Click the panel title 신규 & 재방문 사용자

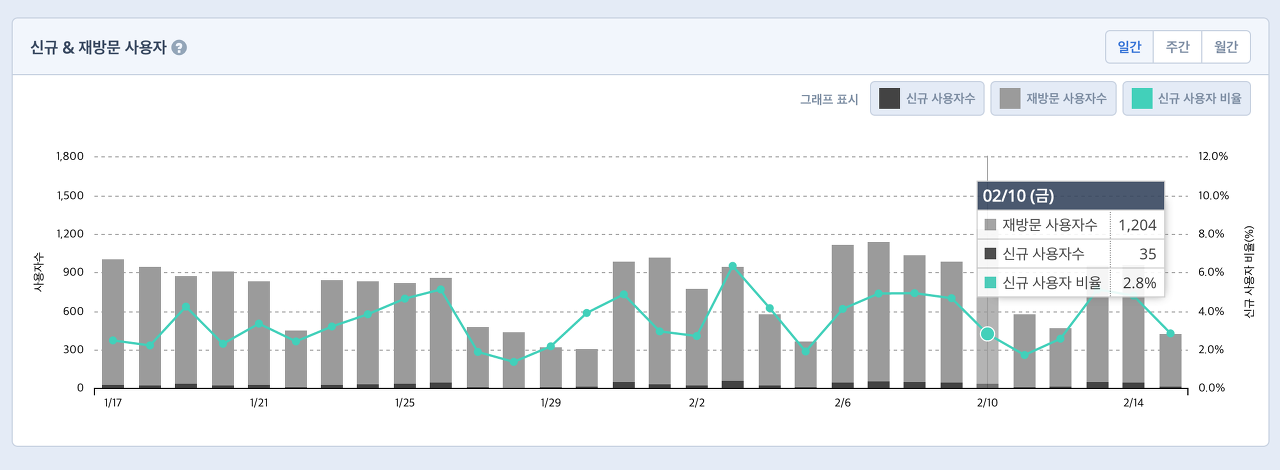tap(98, 47)
